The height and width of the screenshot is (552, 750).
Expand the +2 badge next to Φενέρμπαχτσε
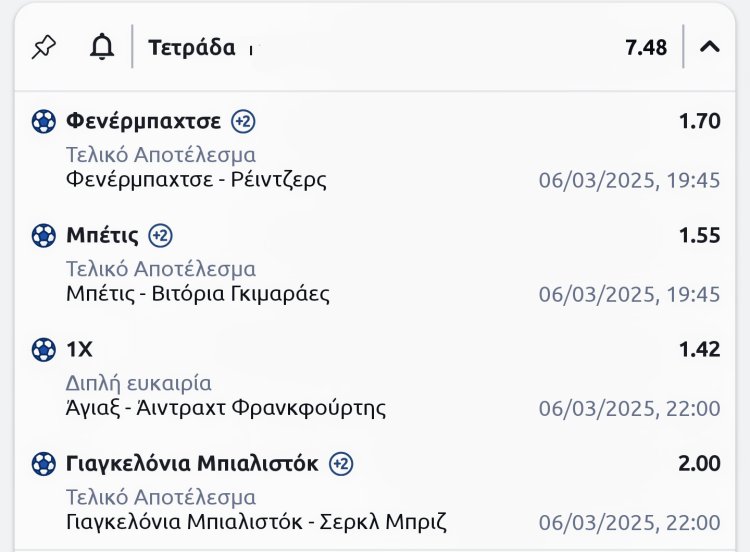[x=243, y=122]
